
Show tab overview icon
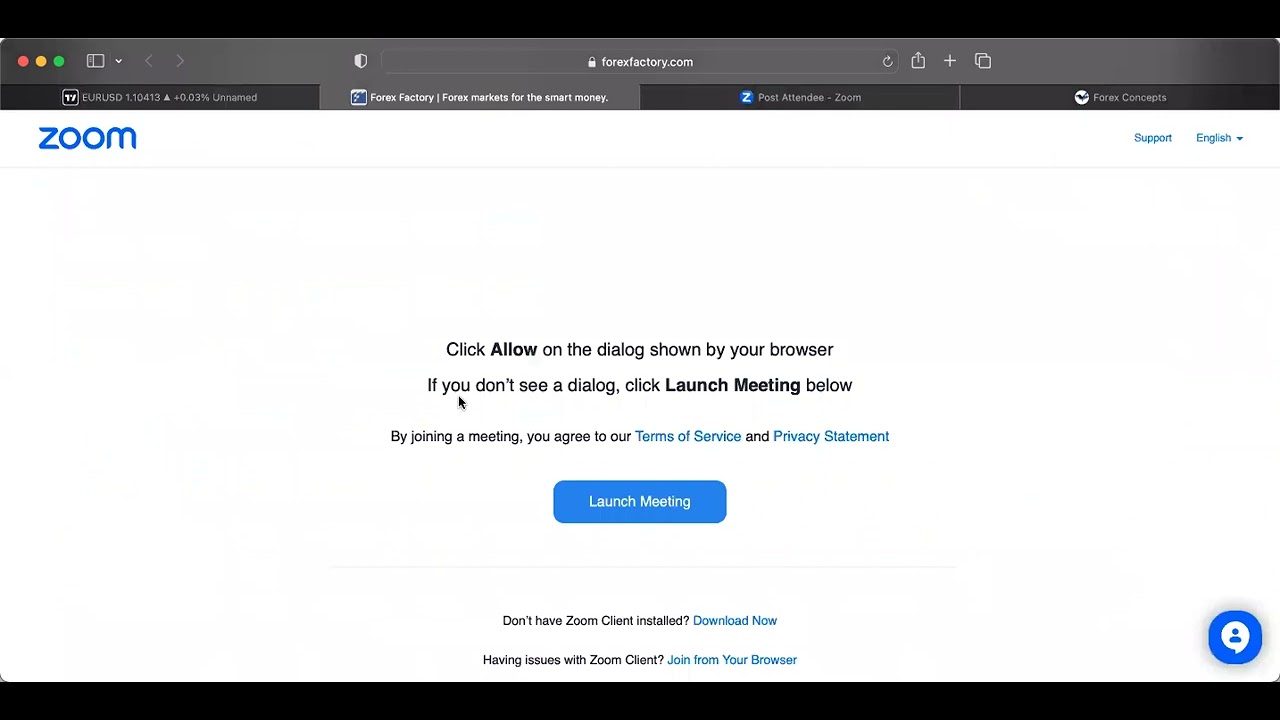[983, 61]
